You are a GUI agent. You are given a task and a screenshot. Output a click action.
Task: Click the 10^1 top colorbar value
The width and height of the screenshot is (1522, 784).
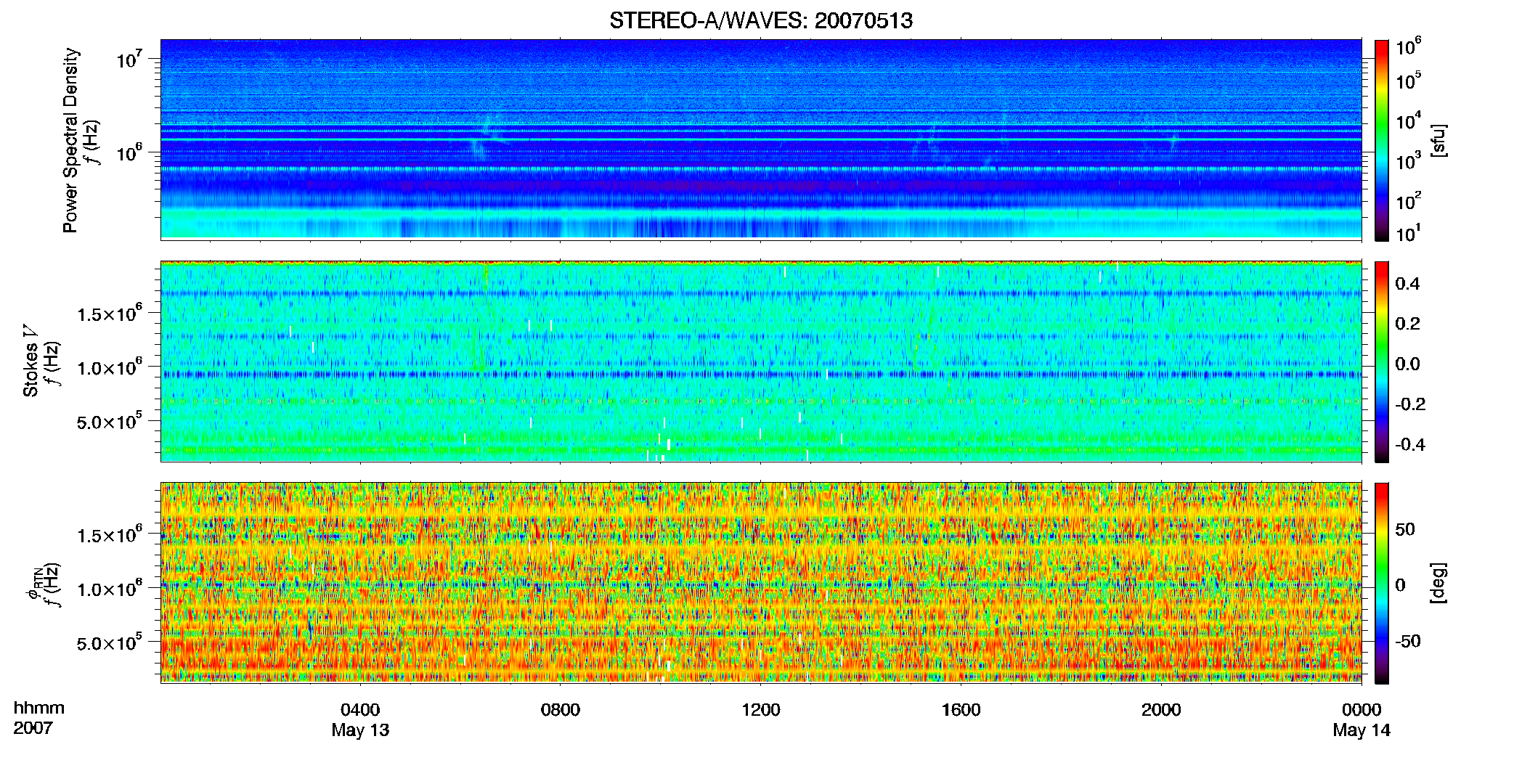[x=1409, y=233]
